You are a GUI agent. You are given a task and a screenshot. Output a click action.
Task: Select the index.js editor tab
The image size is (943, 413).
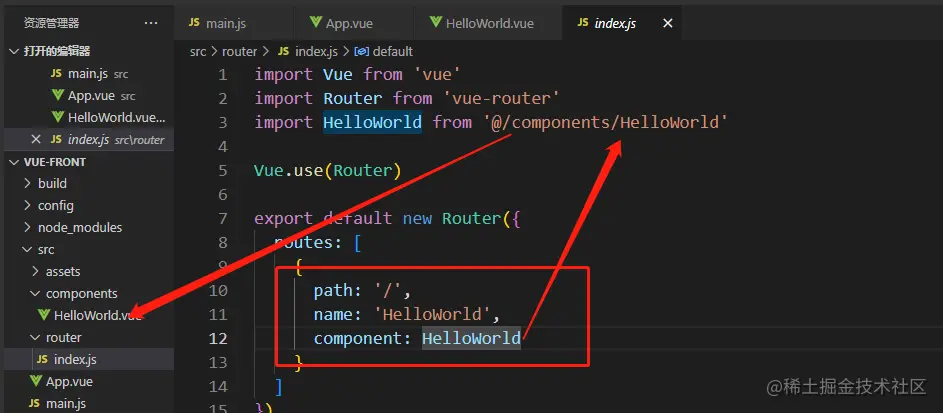point(622,23)
